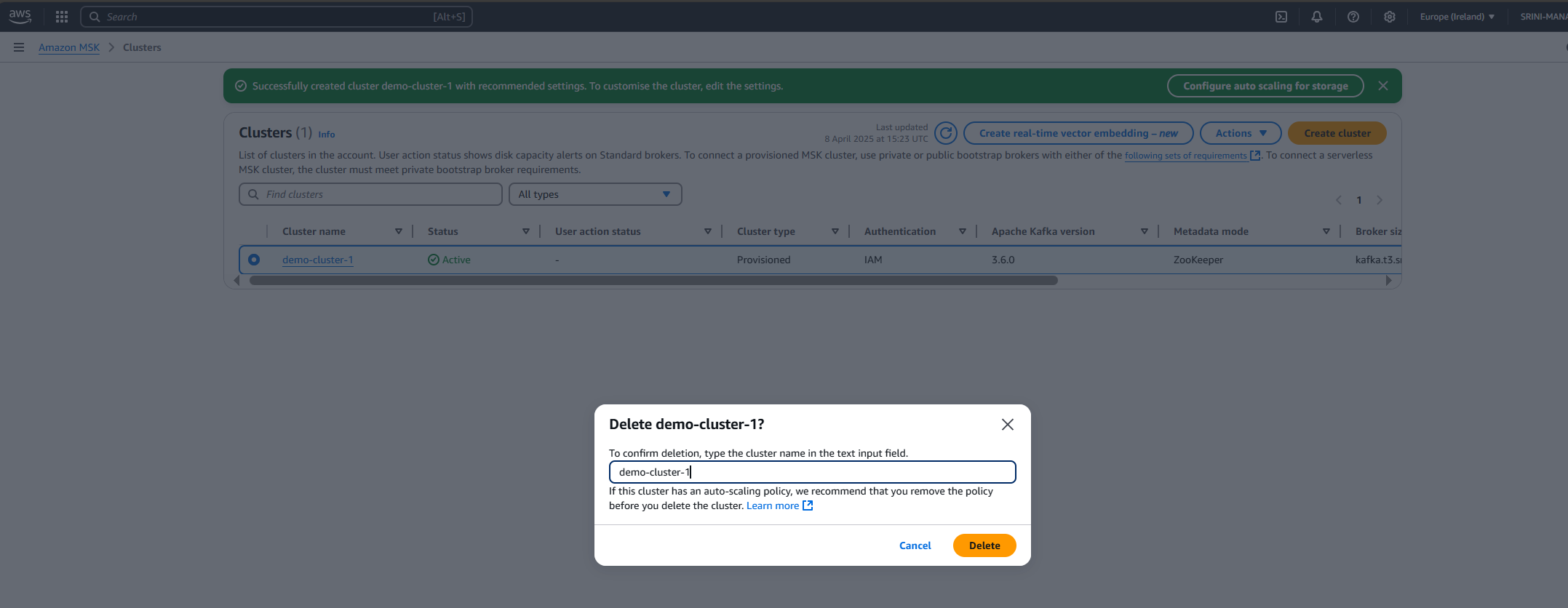
Task: Toggle the hamburger side navigation menu
Action: point(19,47)
